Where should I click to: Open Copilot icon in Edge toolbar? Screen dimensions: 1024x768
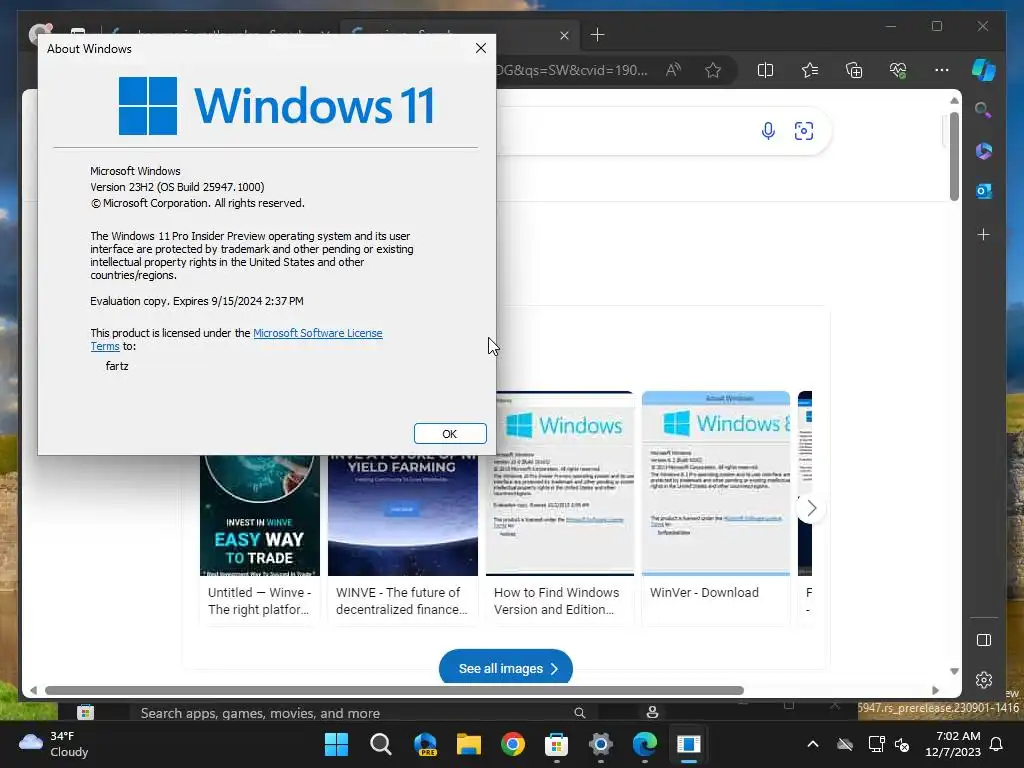coord(984,69)
